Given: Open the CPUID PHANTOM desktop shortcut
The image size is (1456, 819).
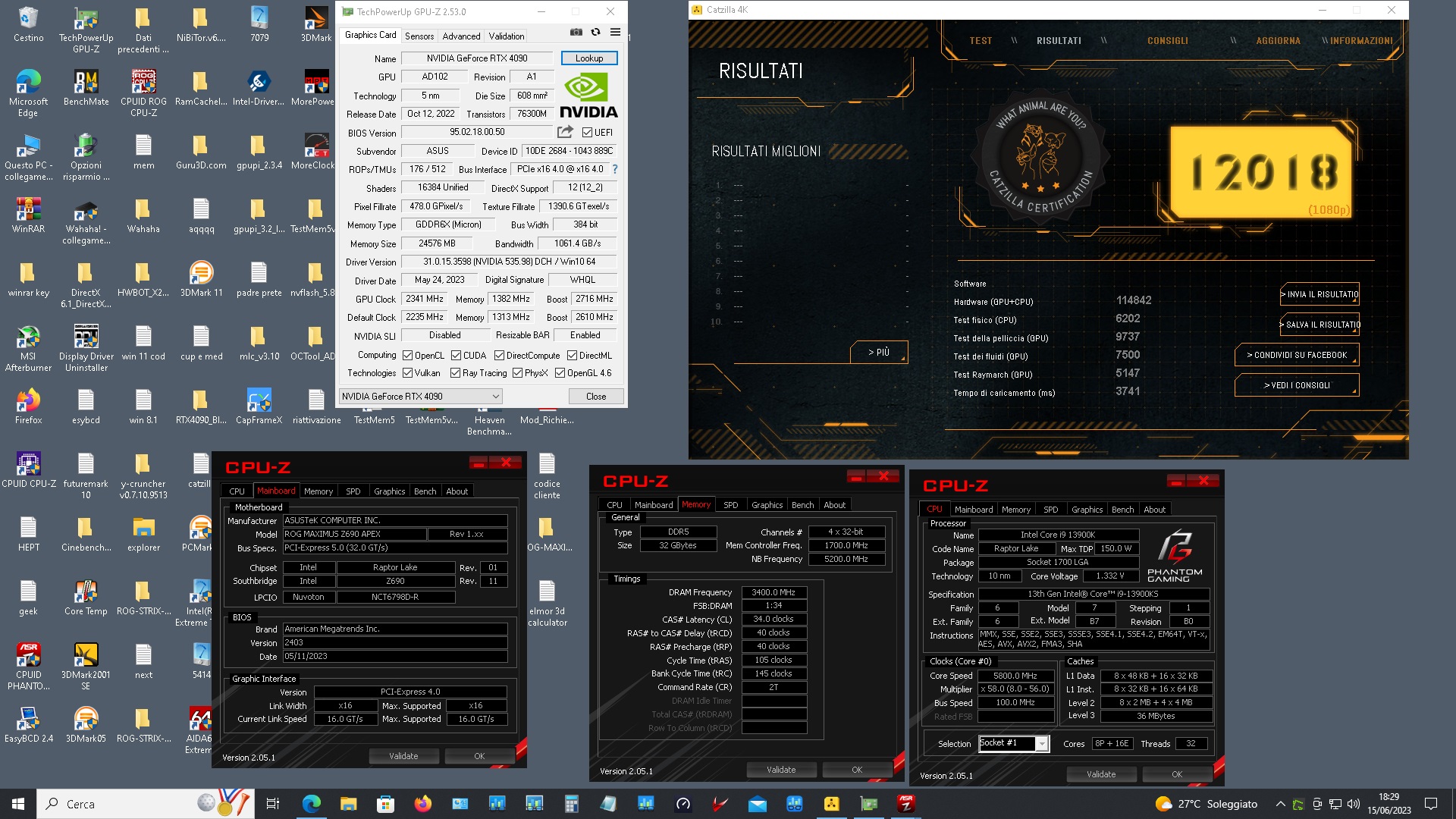Looking at the screenshot, I should point(28,667).
